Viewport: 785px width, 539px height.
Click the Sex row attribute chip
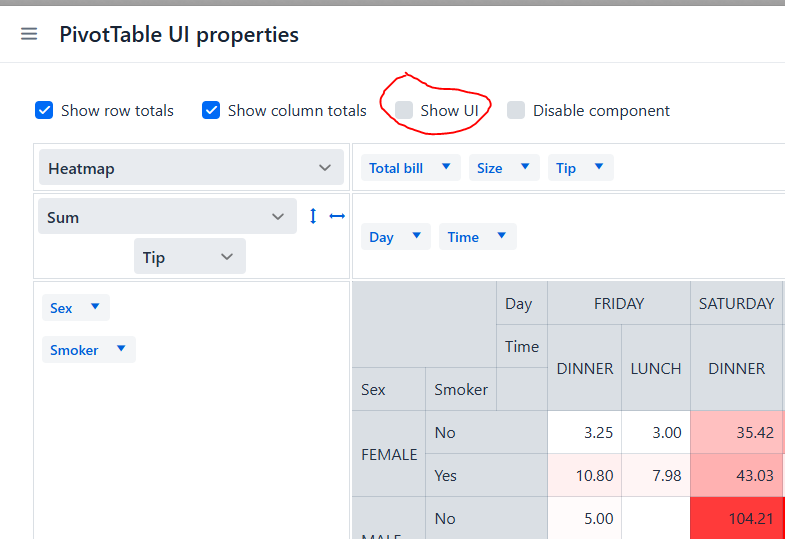(62, 308)
